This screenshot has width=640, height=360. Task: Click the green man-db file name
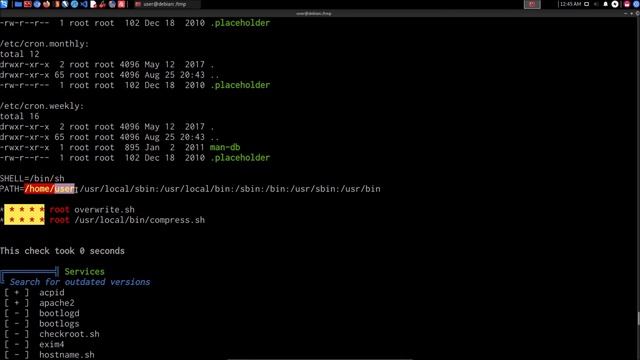point(225,147)
